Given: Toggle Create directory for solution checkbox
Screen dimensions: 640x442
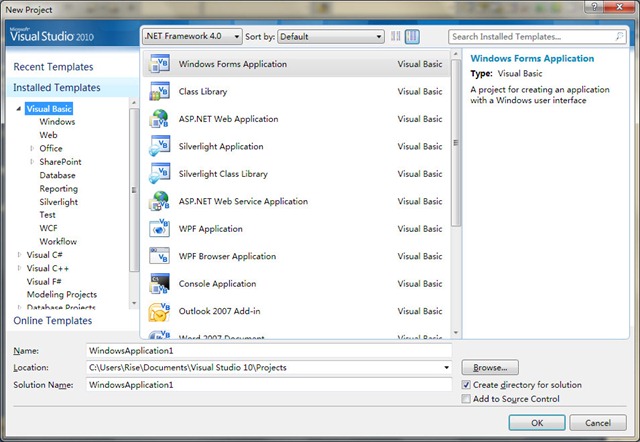Looking at the screenshot, I should (466, 385).
